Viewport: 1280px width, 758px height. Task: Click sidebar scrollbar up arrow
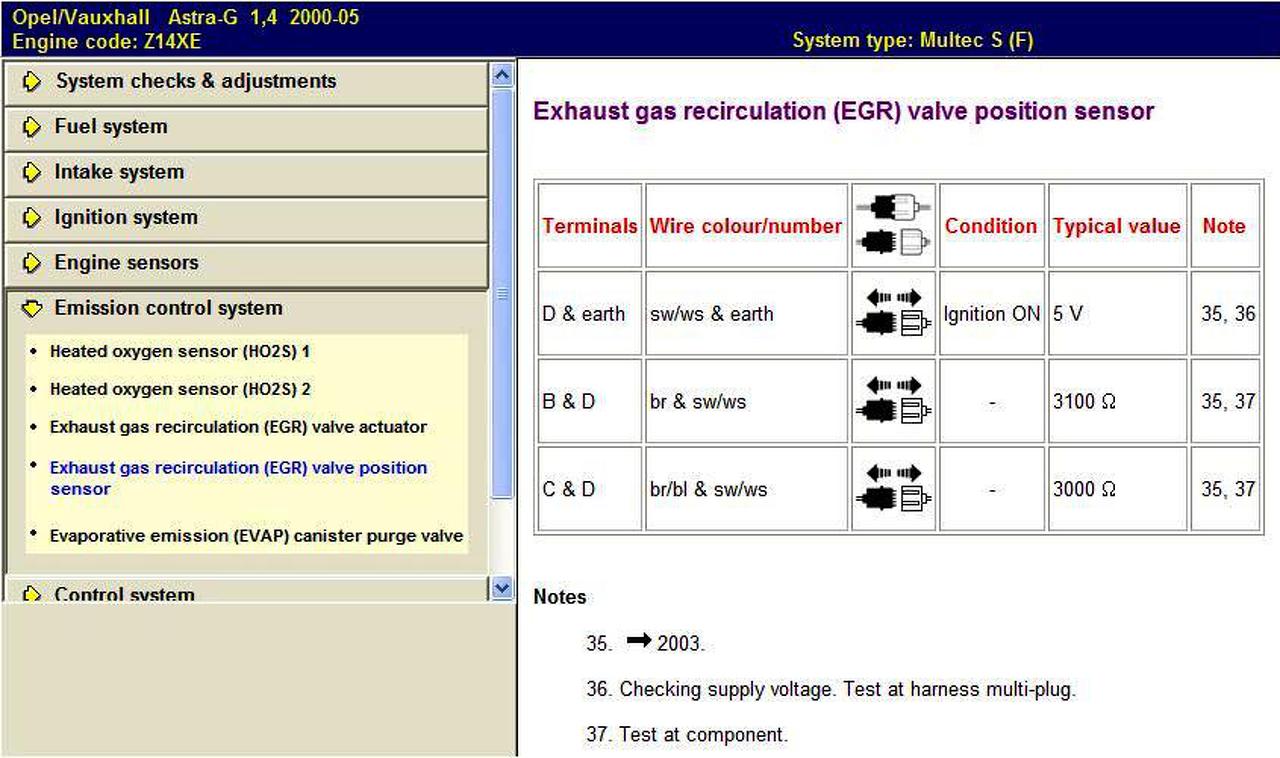coord(502,74)
